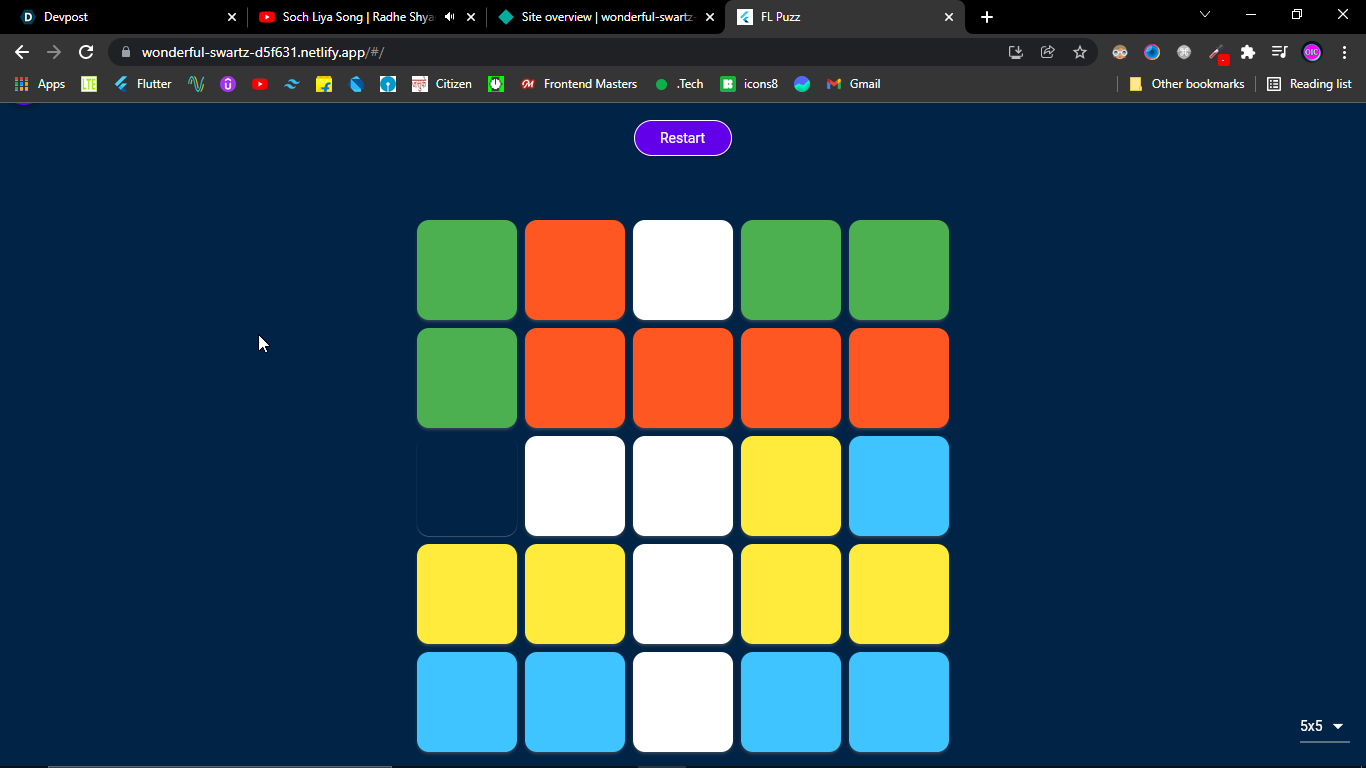The height and width of the screenshot is (768, 1366).
Task: Switch to the Site overview tab
Action: point(606,17)
